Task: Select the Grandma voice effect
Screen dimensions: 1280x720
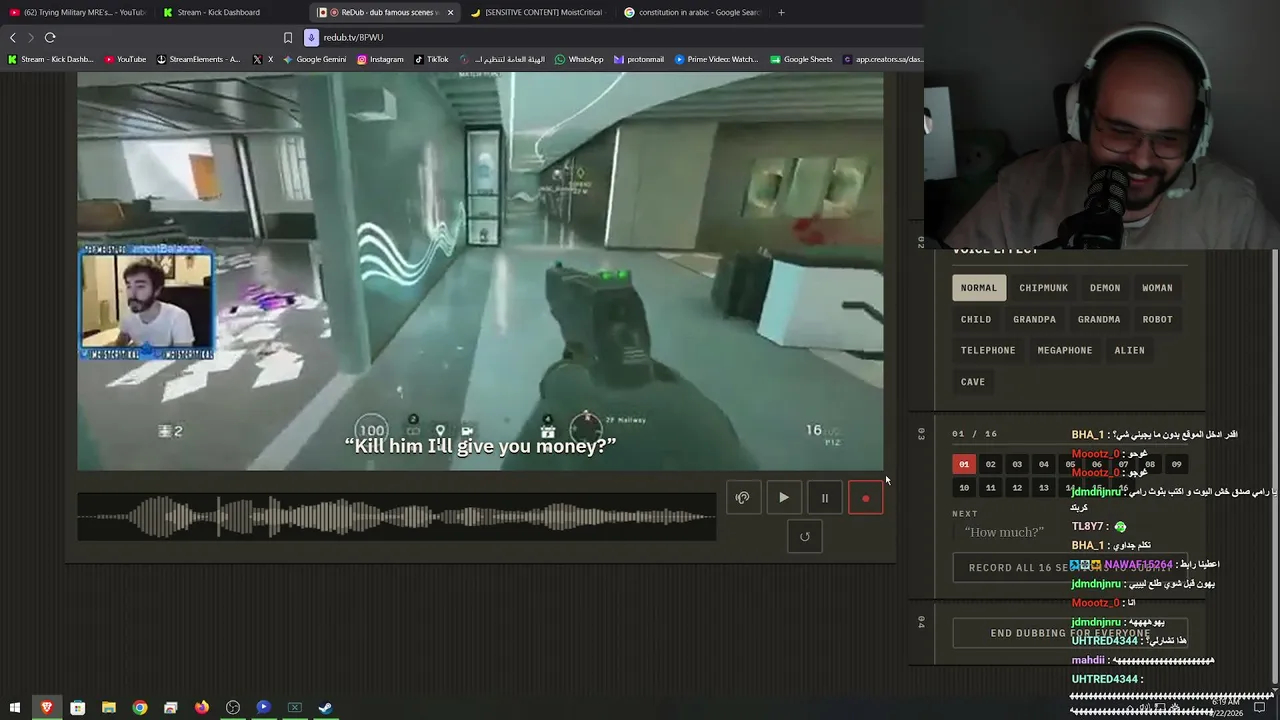Action: pos(1099,319)
